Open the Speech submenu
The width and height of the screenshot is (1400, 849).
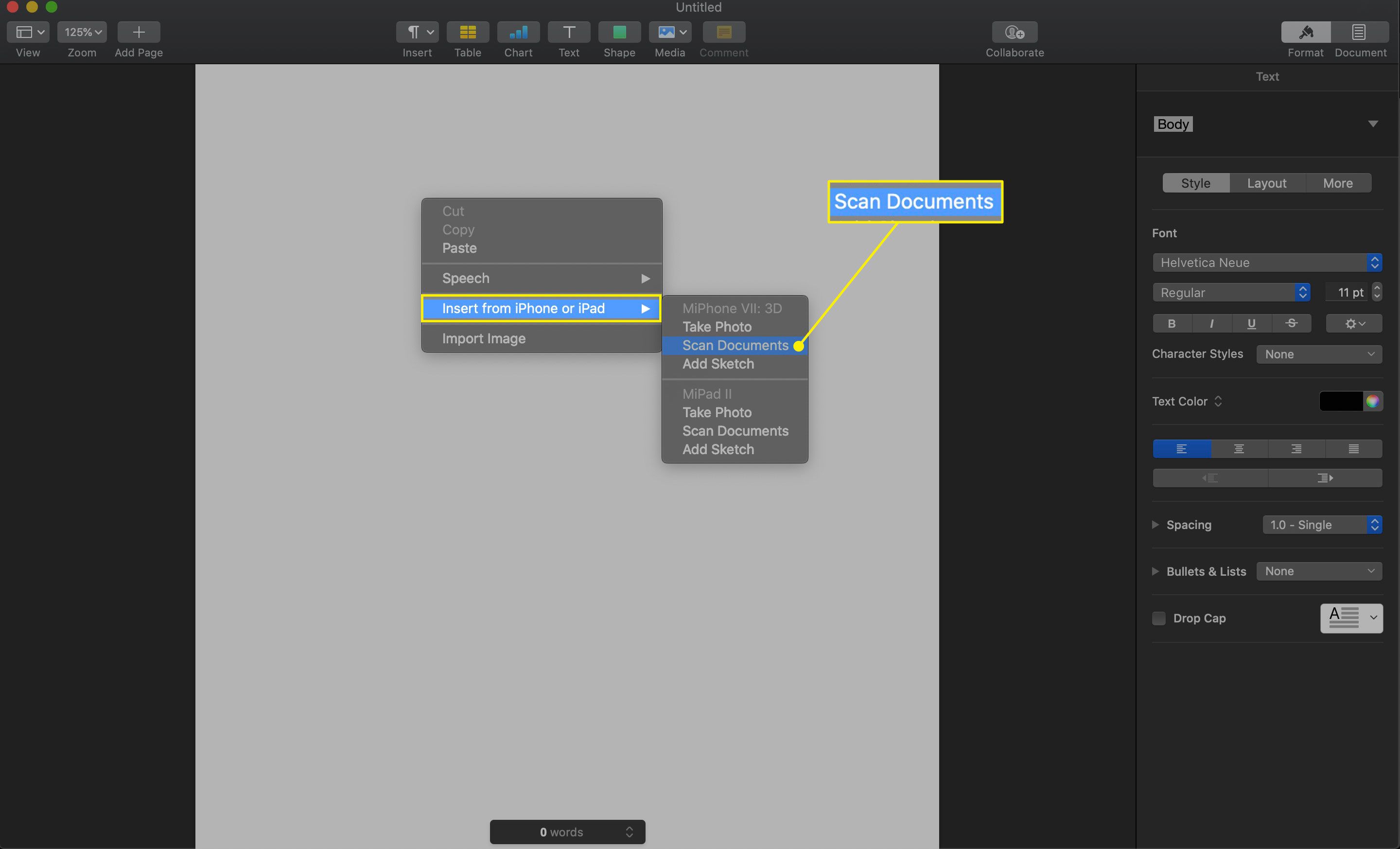pyautogui.click(x=542, y=278)
